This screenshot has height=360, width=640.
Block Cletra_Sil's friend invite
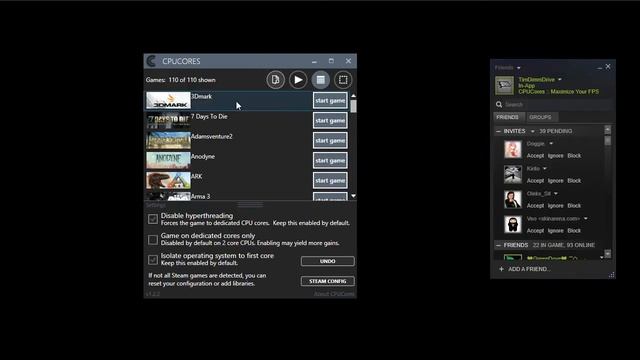[574, 206]
